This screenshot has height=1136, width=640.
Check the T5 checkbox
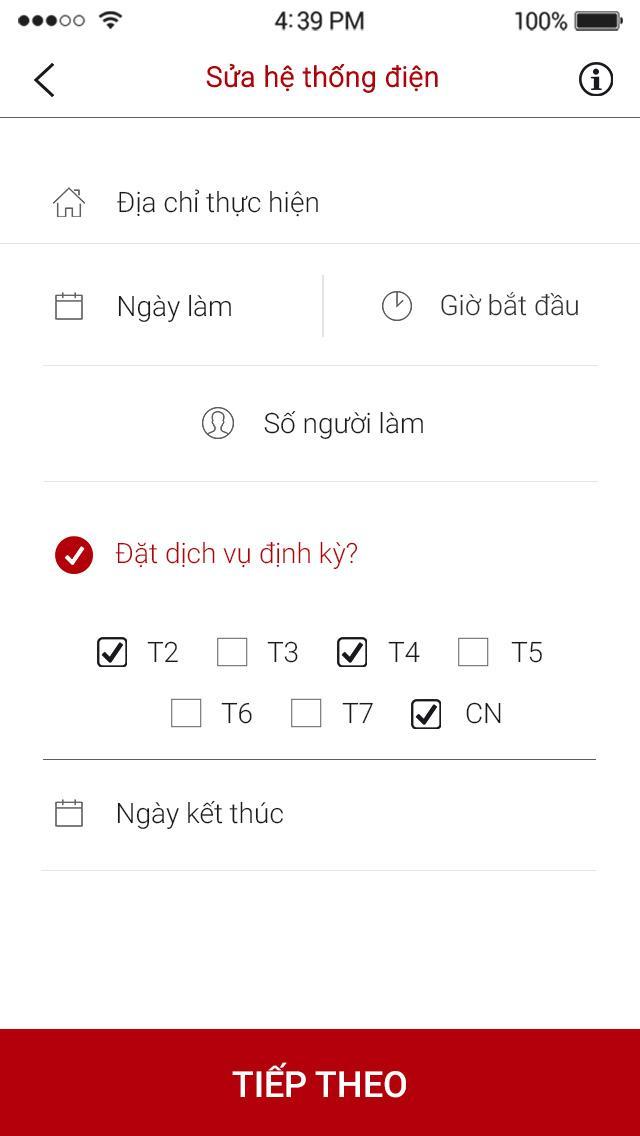click(x=472, y=652)
